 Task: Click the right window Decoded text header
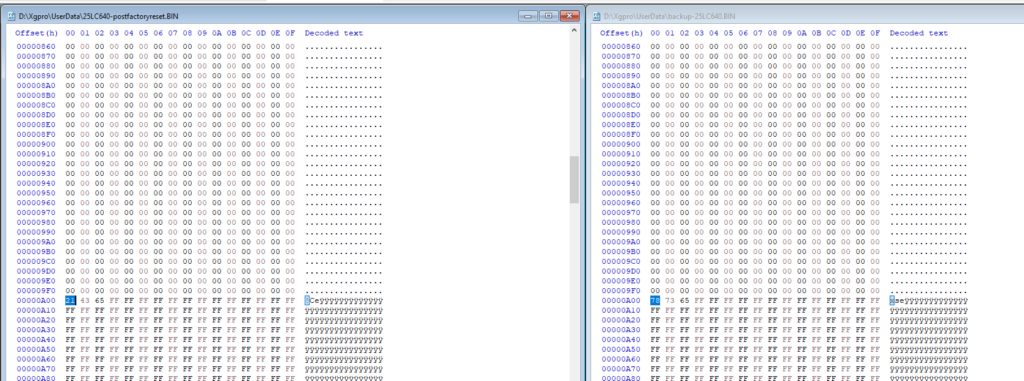(919, 33)
